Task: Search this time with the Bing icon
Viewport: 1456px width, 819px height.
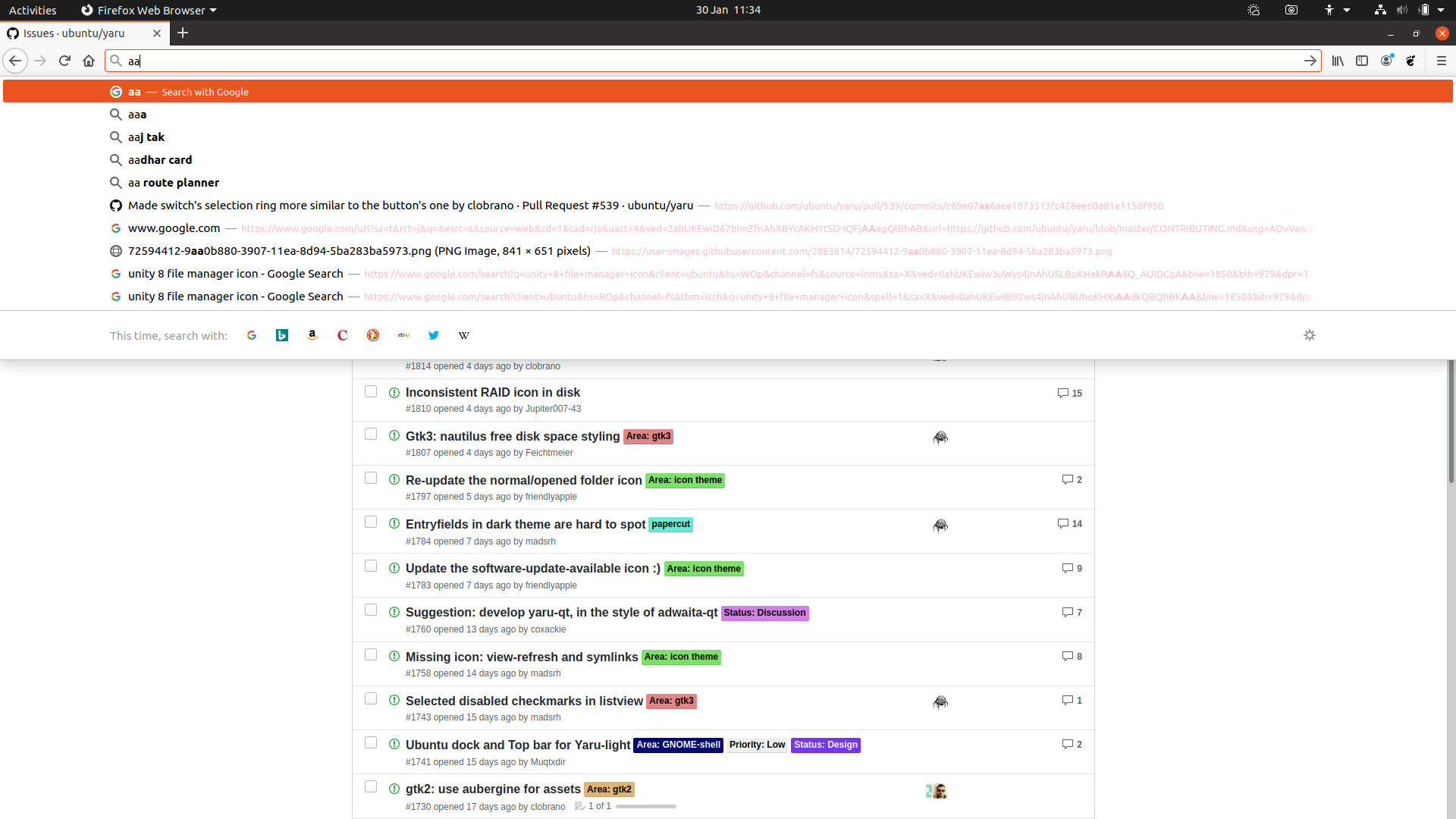Action: click(x=281, y=335)
